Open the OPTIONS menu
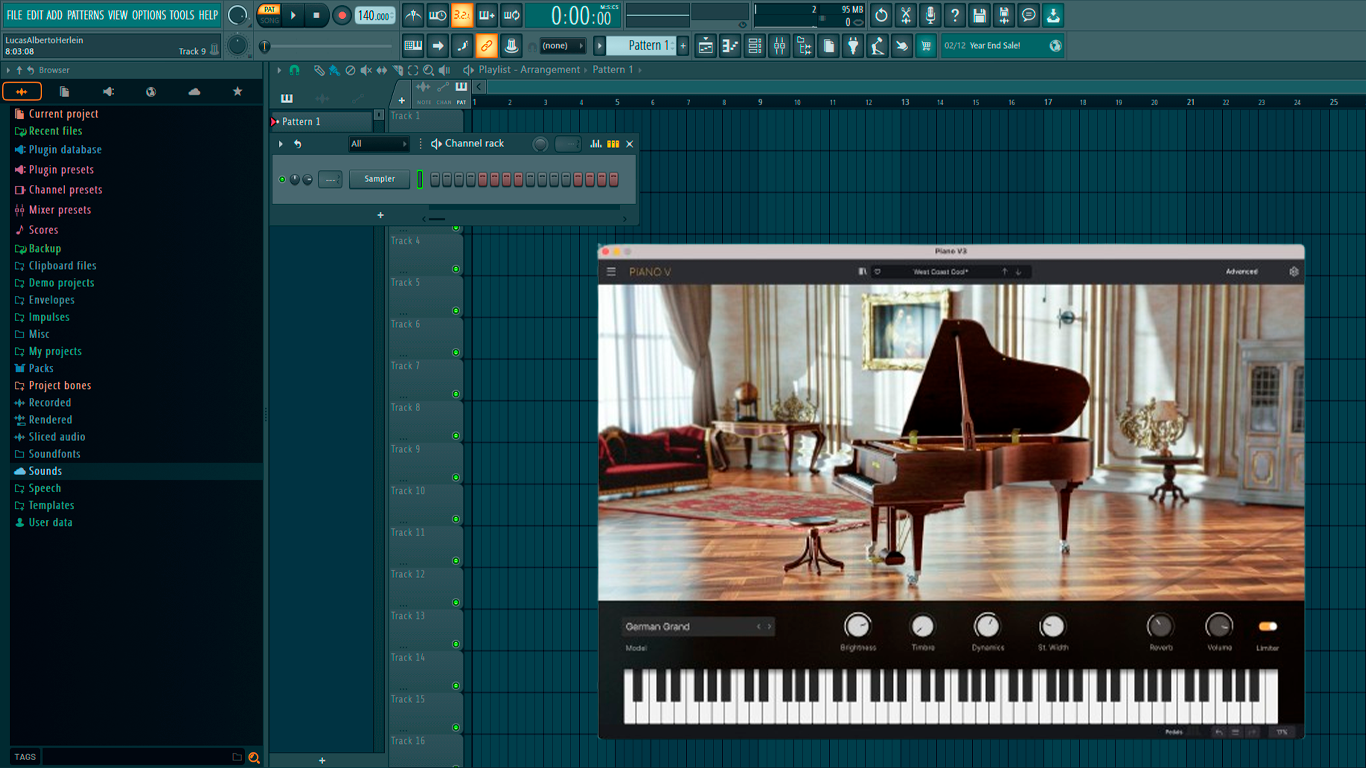Screen dimensions: 1366x768 click(149, 15)
